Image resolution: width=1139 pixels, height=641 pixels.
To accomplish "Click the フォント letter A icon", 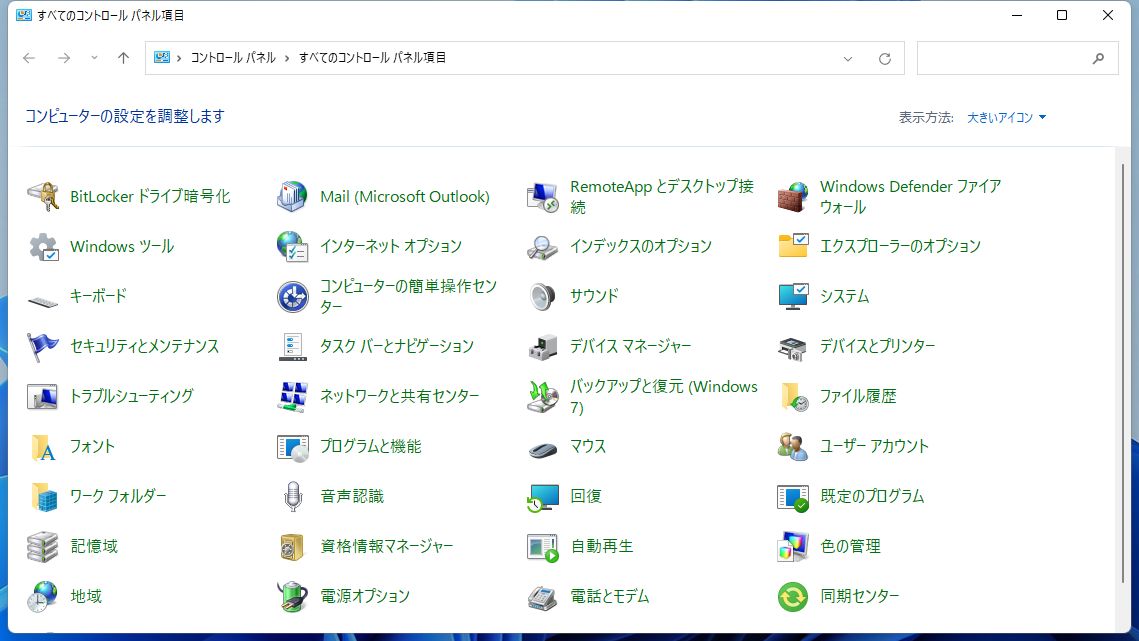I will (x=43, y=446).
